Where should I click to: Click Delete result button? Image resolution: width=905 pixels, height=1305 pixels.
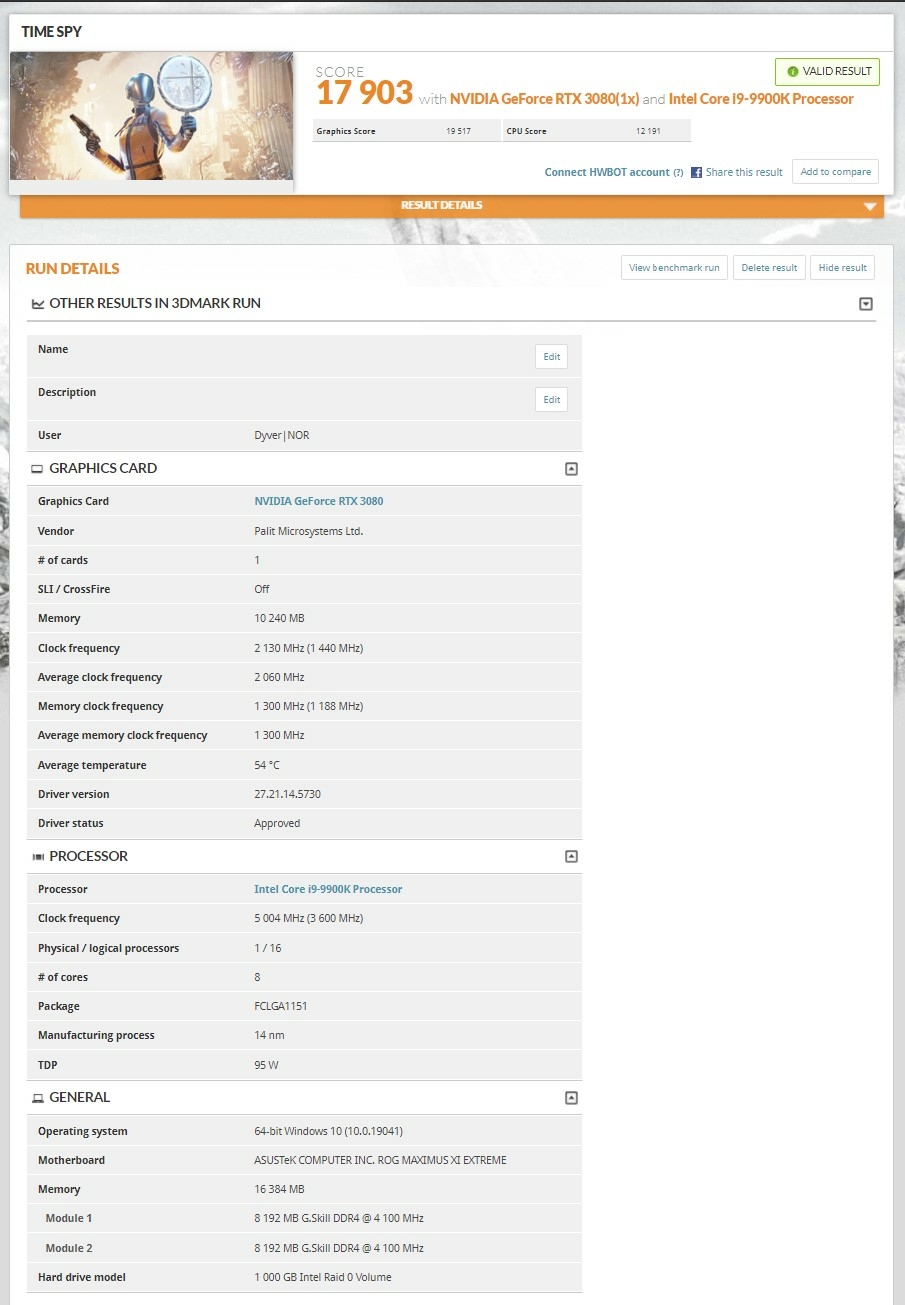coord(769,268)
